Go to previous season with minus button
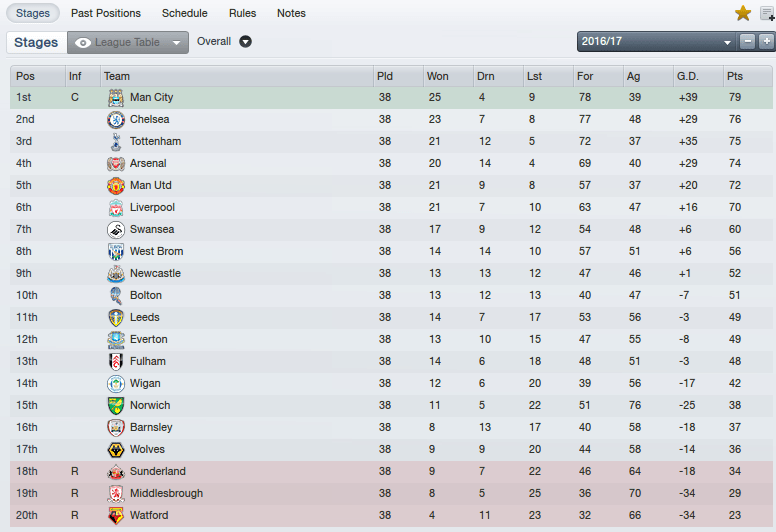This screenshot has height=532, width=776. (747, 42)
